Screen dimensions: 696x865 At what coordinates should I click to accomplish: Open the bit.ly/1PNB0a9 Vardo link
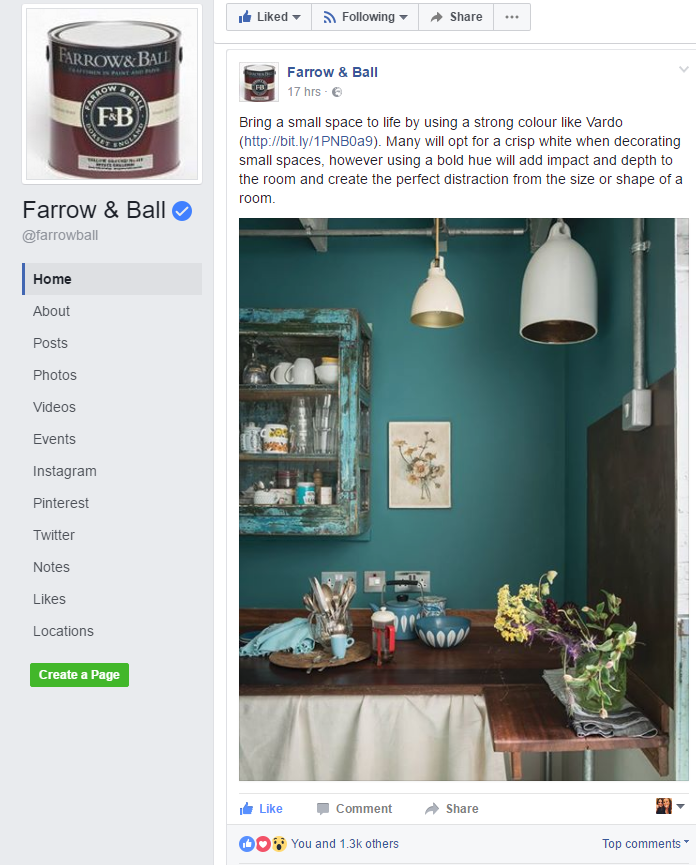(308, 141)
